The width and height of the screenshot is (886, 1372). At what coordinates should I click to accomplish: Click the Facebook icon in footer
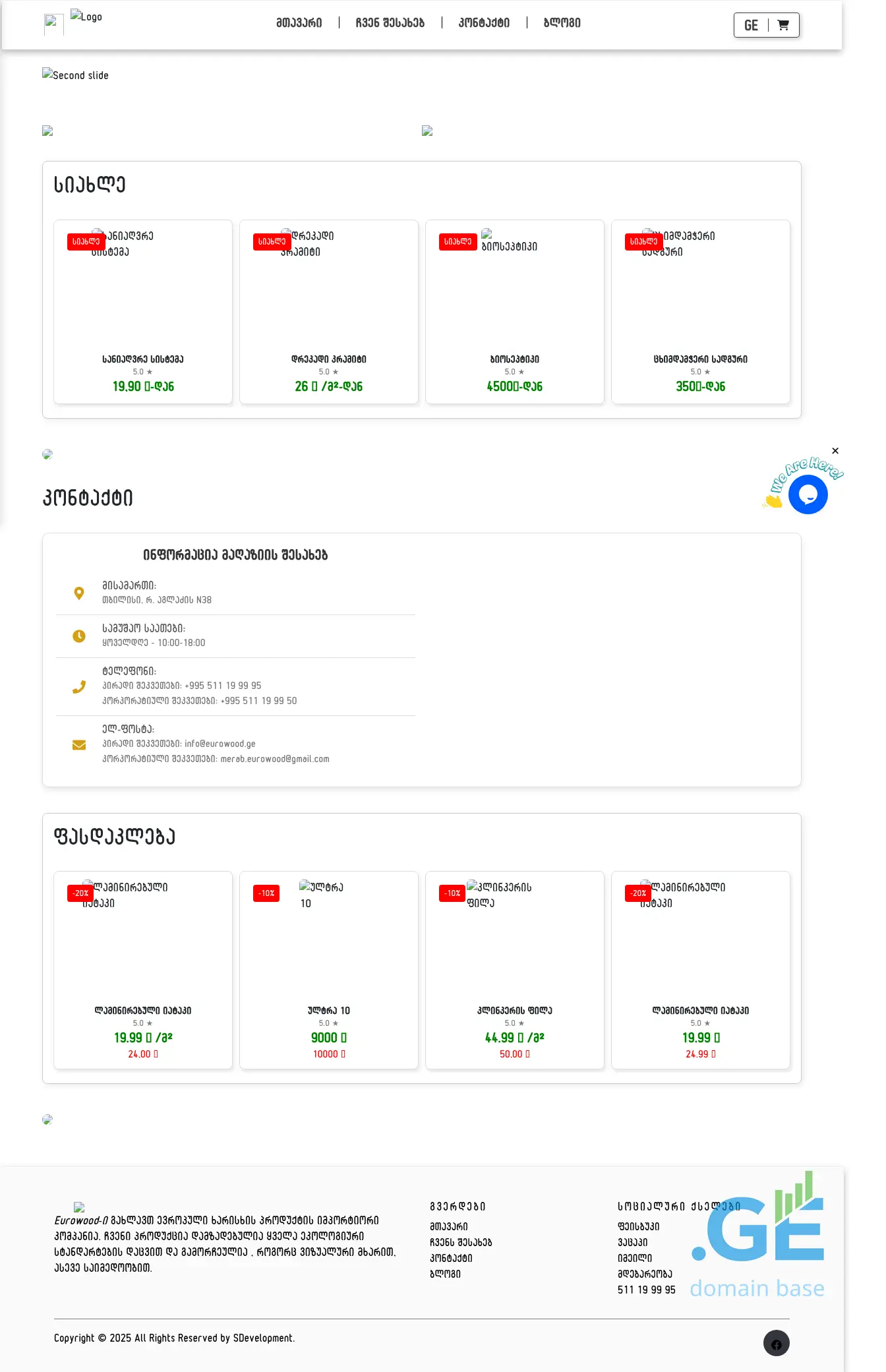[776, 1344]
